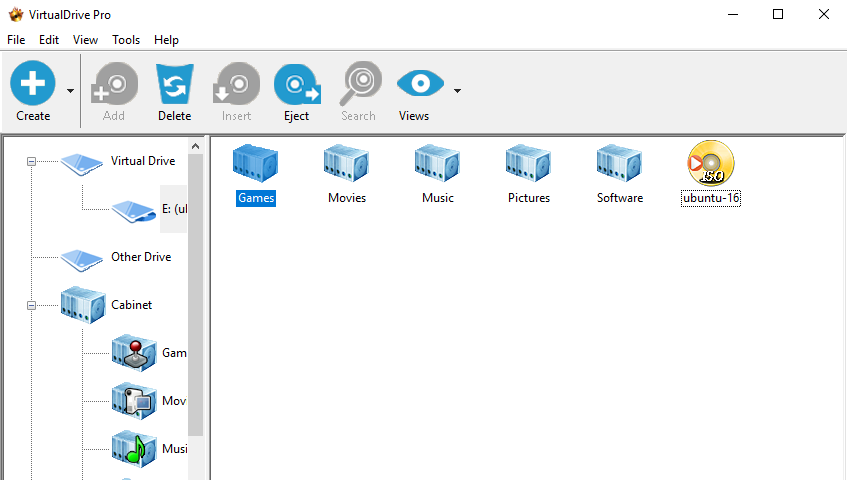
Task: Click the Add toolbar icon
Action: (114, 83)
